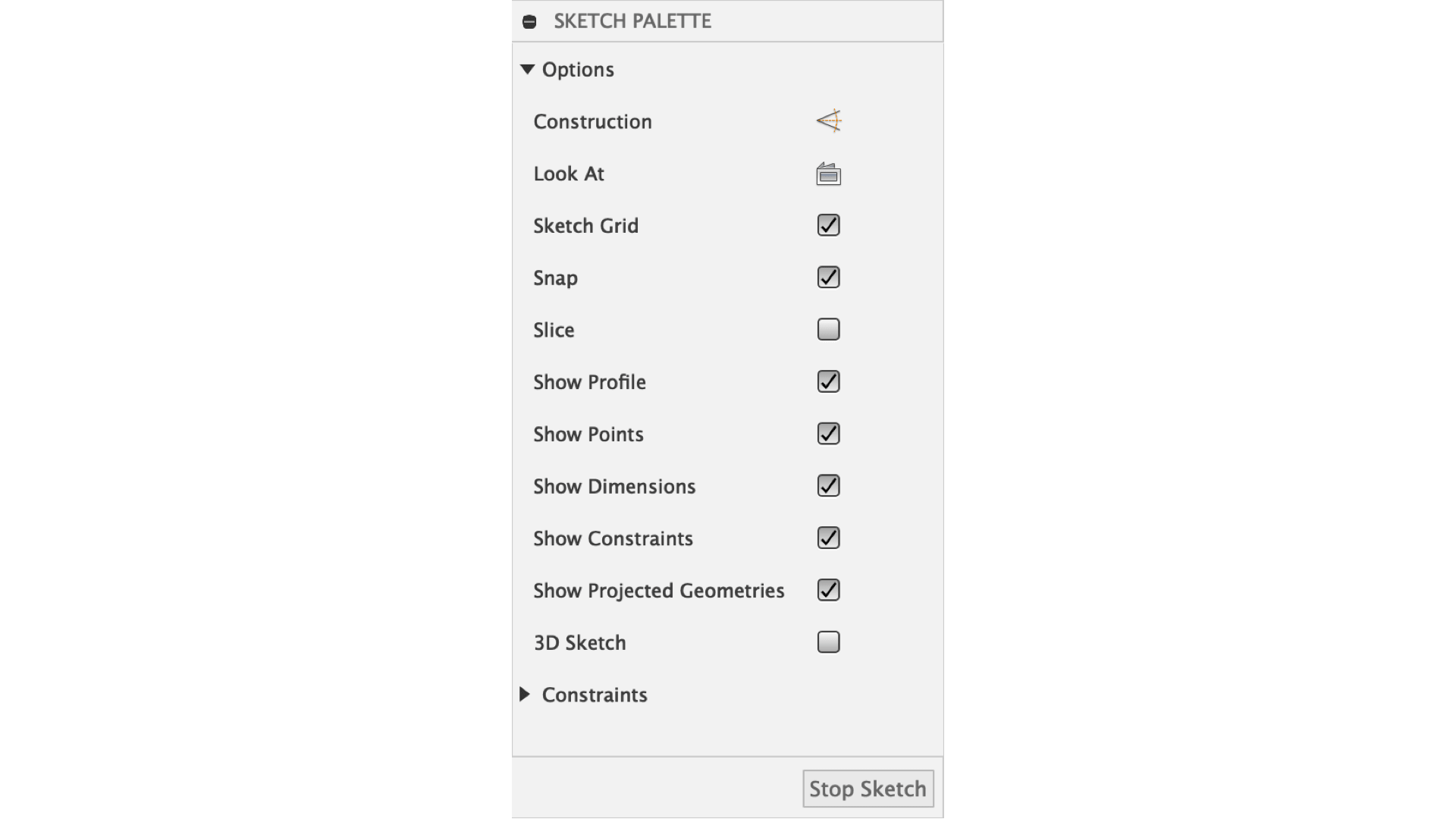The height and width of the screenshot is (819, 1456).
Task: Click the Stop Sketch button
Action: (868, 789)
